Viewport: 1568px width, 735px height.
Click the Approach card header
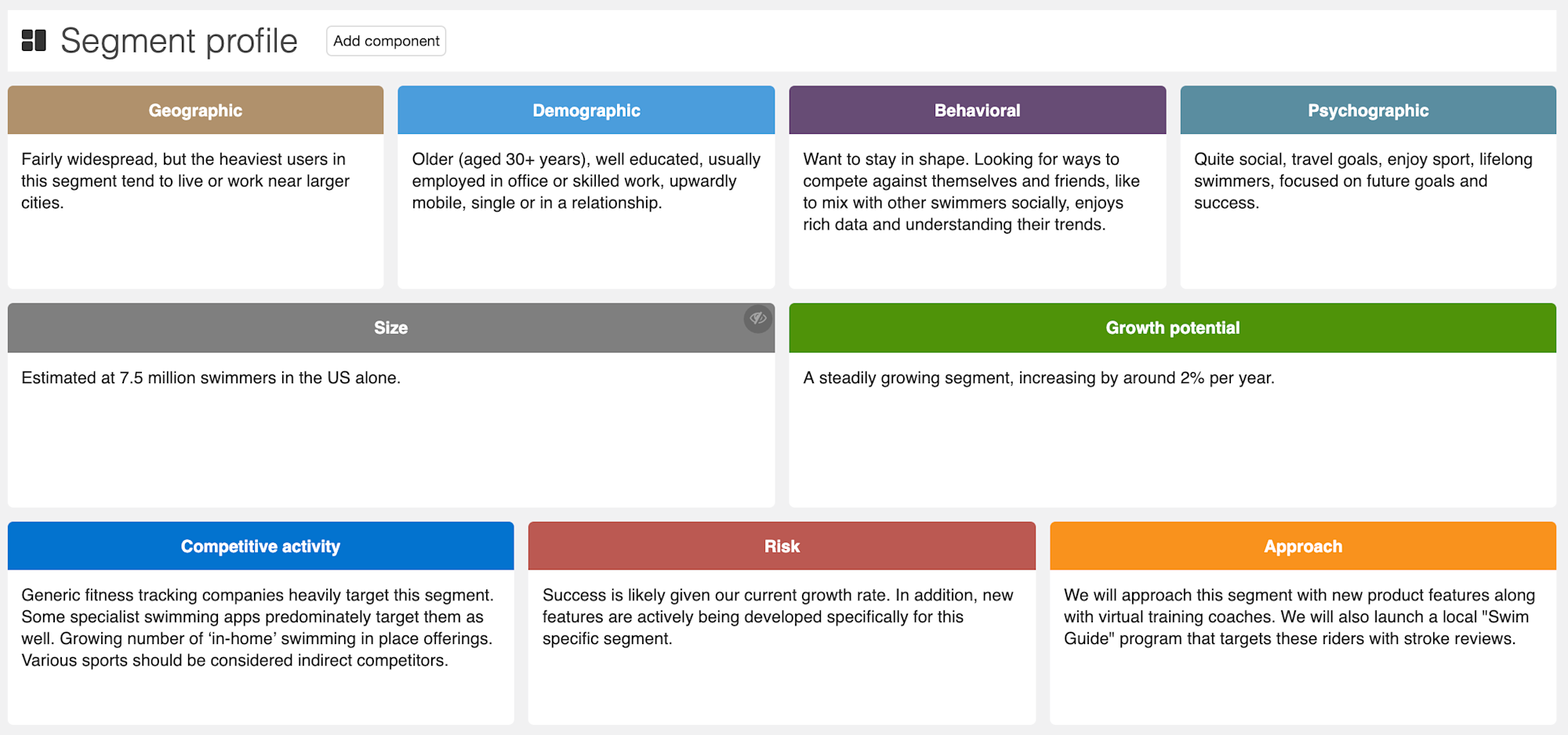[1303, 546]
